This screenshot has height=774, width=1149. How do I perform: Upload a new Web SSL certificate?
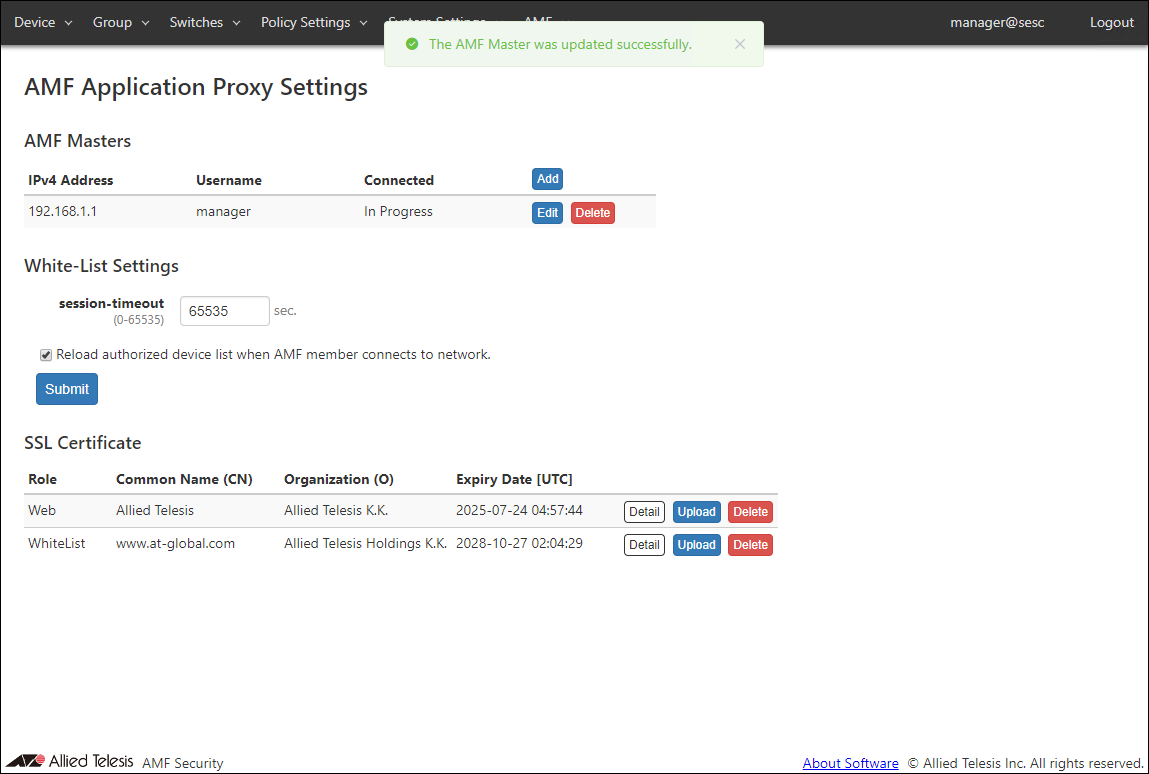click(x=696, y=512)
